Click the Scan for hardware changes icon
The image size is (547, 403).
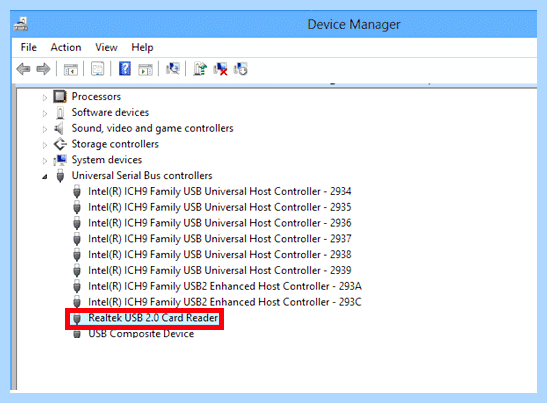point(173,69)
